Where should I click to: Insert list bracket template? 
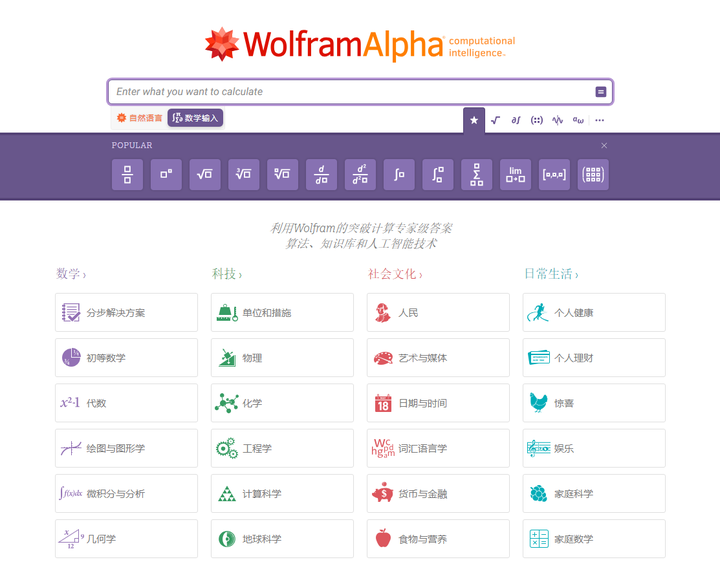pyautogui.click(x=554, y=174)
